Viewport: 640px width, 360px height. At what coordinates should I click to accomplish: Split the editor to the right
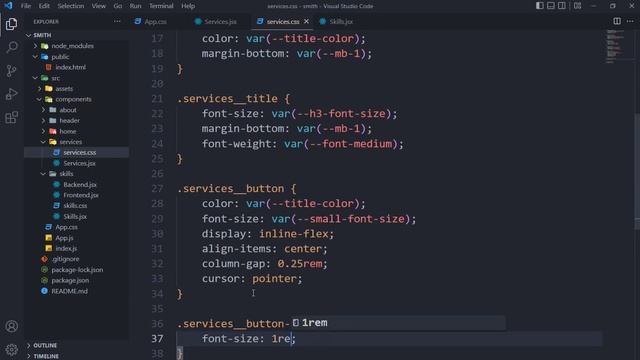tap(617, 21)
